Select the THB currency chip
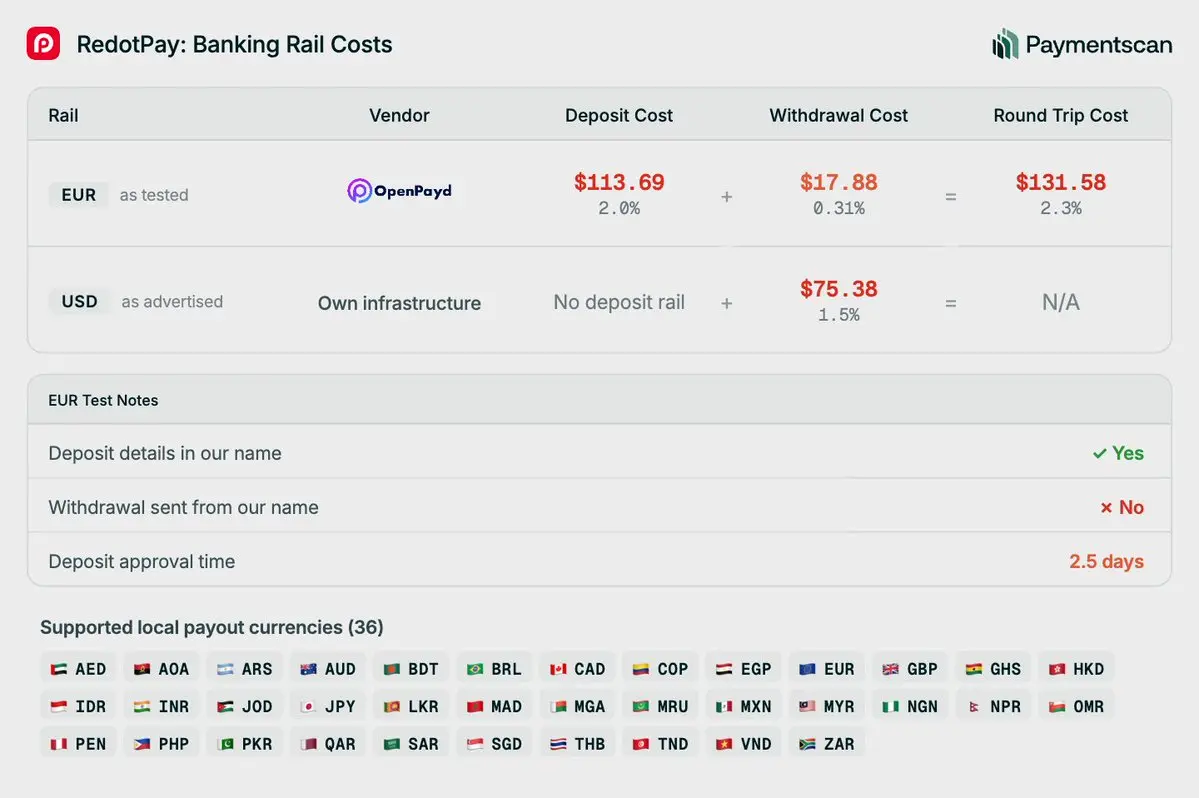 [x=577, y=744]
